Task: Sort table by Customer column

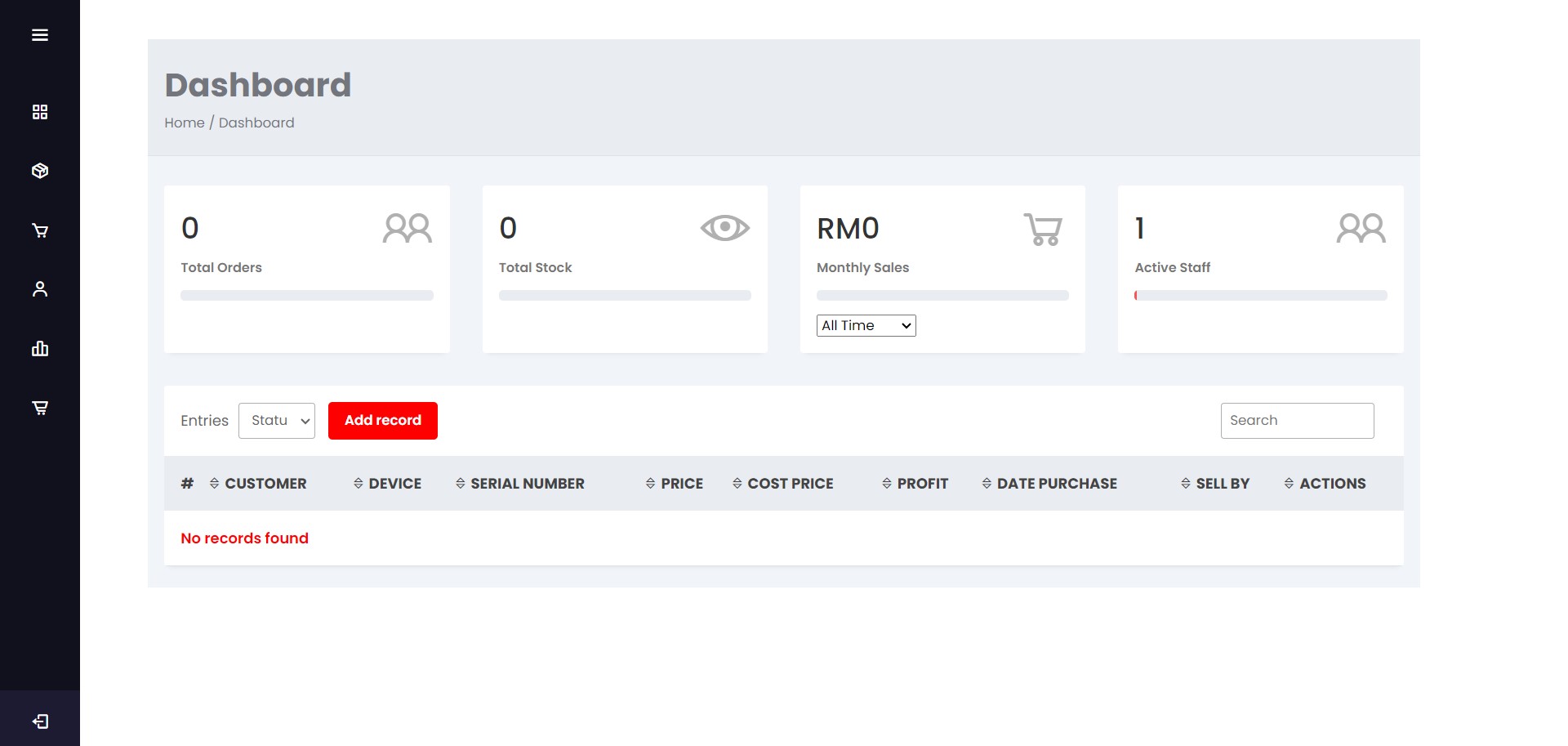Action: click(x=258, y=484)
